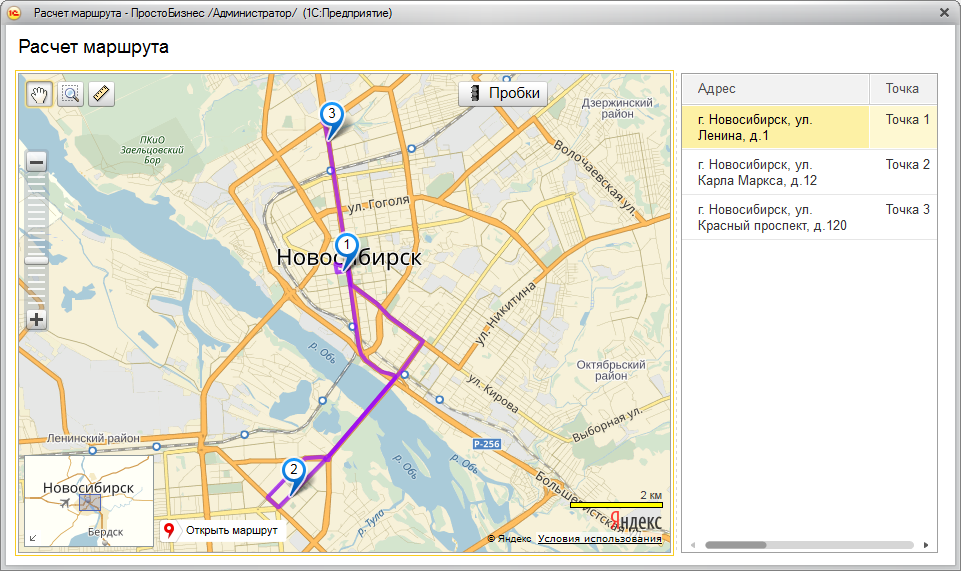Viewport: 961px width, 571px height.
Task: Click route marker number 1 on map
Action: pos(346,247)
